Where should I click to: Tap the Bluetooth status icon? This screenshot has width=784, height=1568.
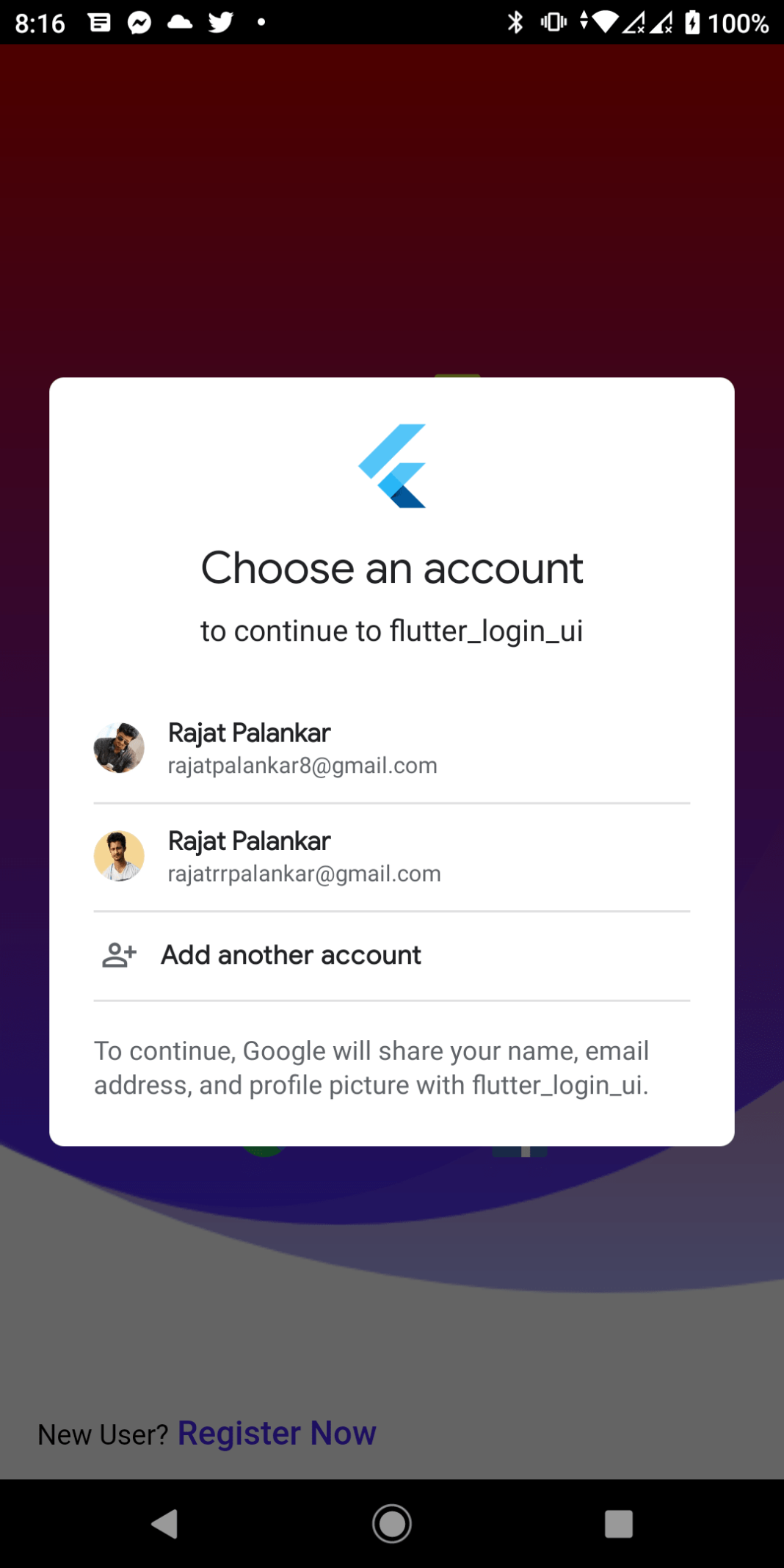click(516, 23)
